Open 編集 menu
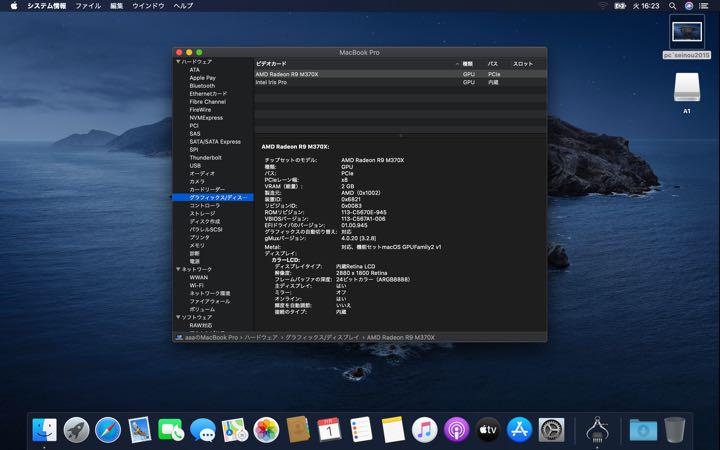Viewport: 720px width, 450px height. 117,6
